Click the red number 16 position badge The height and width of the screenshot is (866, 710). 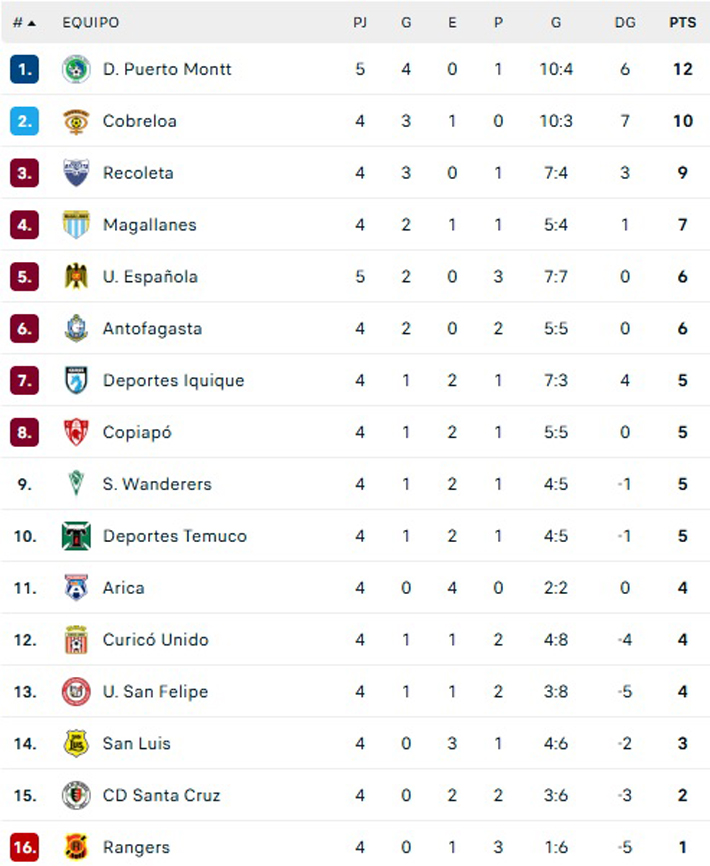coord(25,847)
